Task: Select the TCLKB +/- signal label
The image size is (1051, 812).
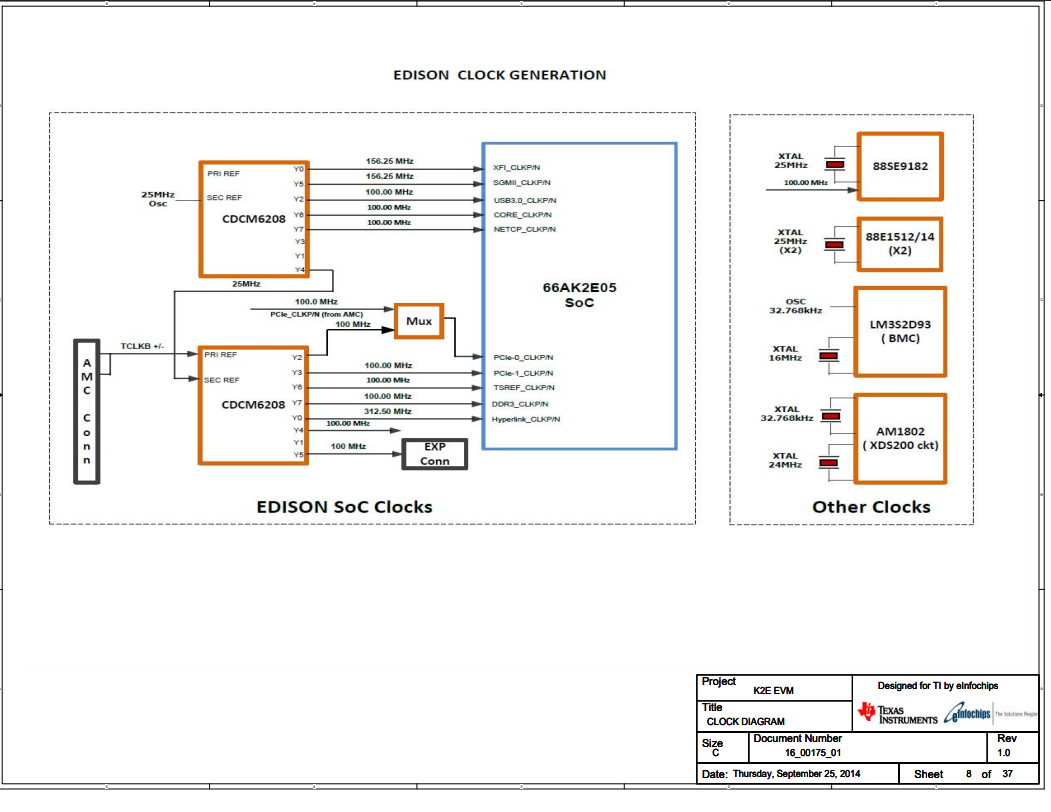Action: 142,346
